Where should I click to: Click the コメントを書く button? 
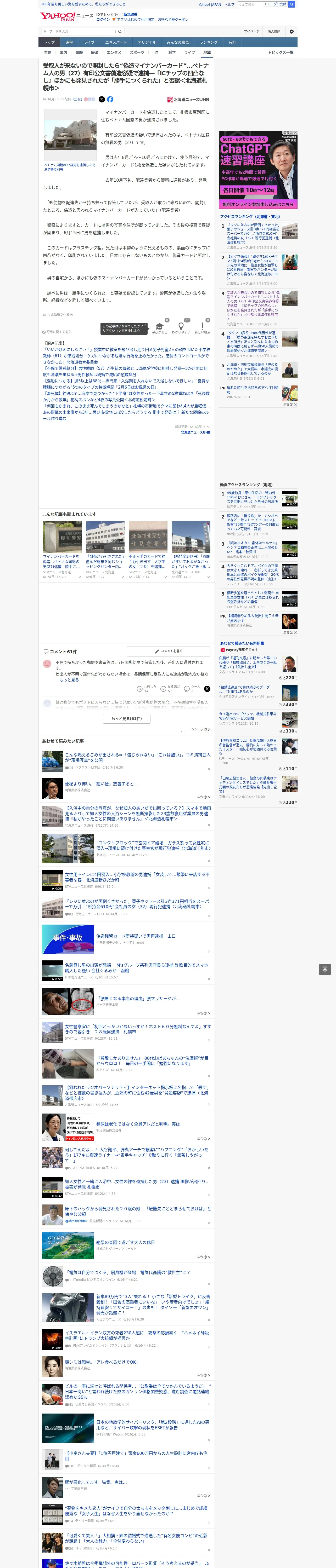coord(168,651)
